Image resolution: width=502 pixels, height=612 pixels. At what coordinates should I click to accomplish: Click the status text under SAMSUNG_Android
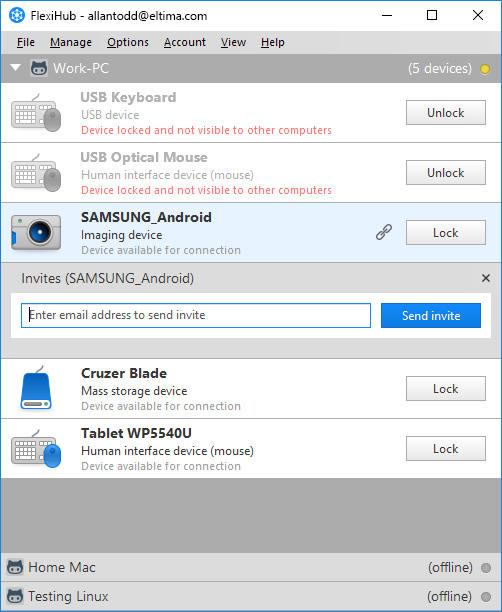click(x=161, y=250)
